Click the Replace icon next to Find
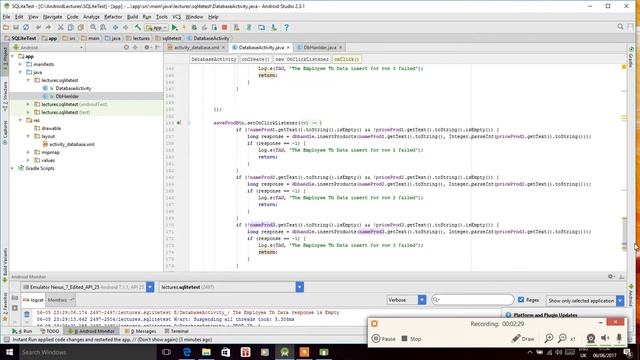This screenshot has width=640, height=360. pos(103,27)
